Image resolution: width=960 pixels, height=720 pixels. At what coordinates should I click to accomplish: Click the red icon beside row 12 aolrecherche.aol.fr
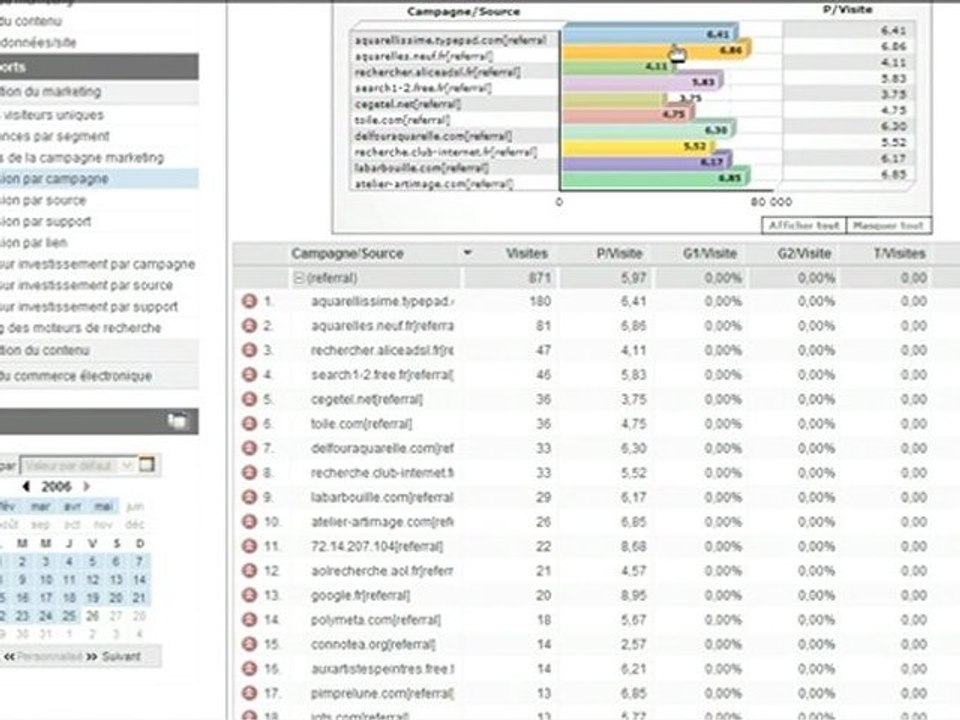tap(249, 571)
